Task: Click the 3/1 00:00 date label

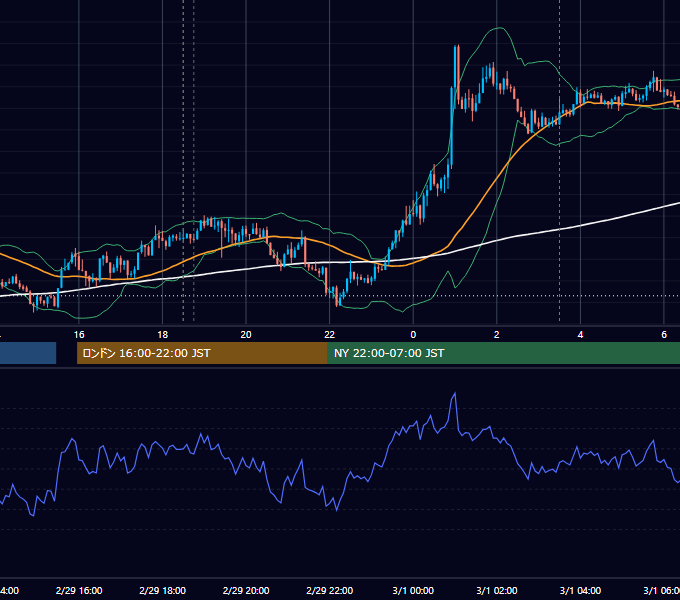Action: point(413,590)
